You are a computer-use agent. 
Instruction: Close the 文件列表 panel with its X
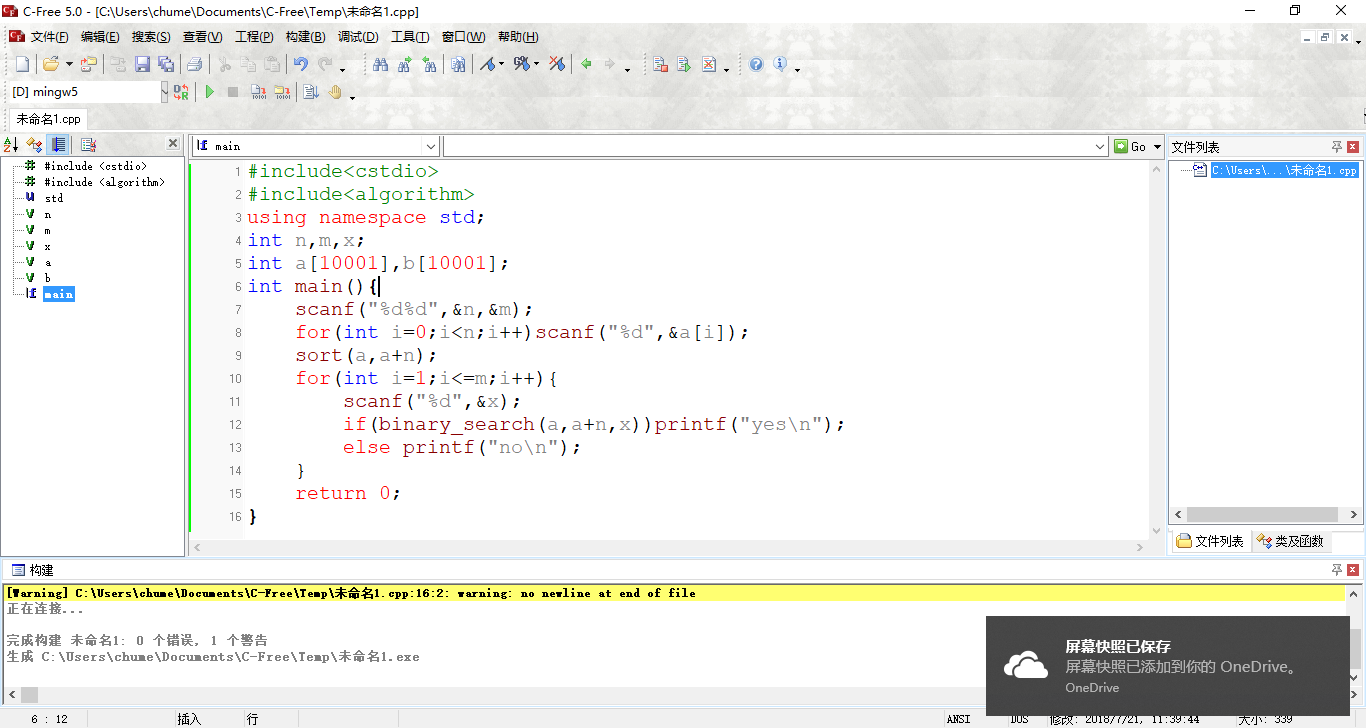tap(1353, 147)
